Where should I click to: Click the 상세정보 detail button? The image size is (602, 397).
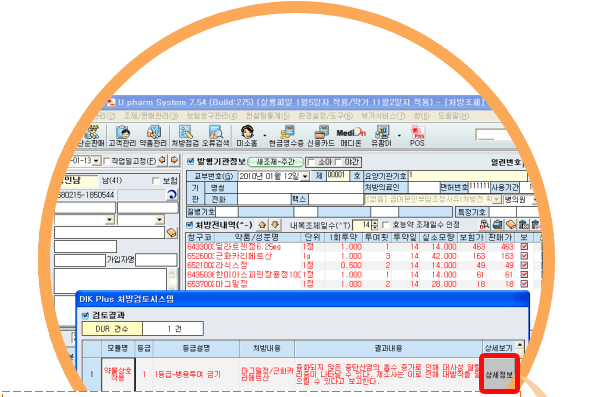499,374
